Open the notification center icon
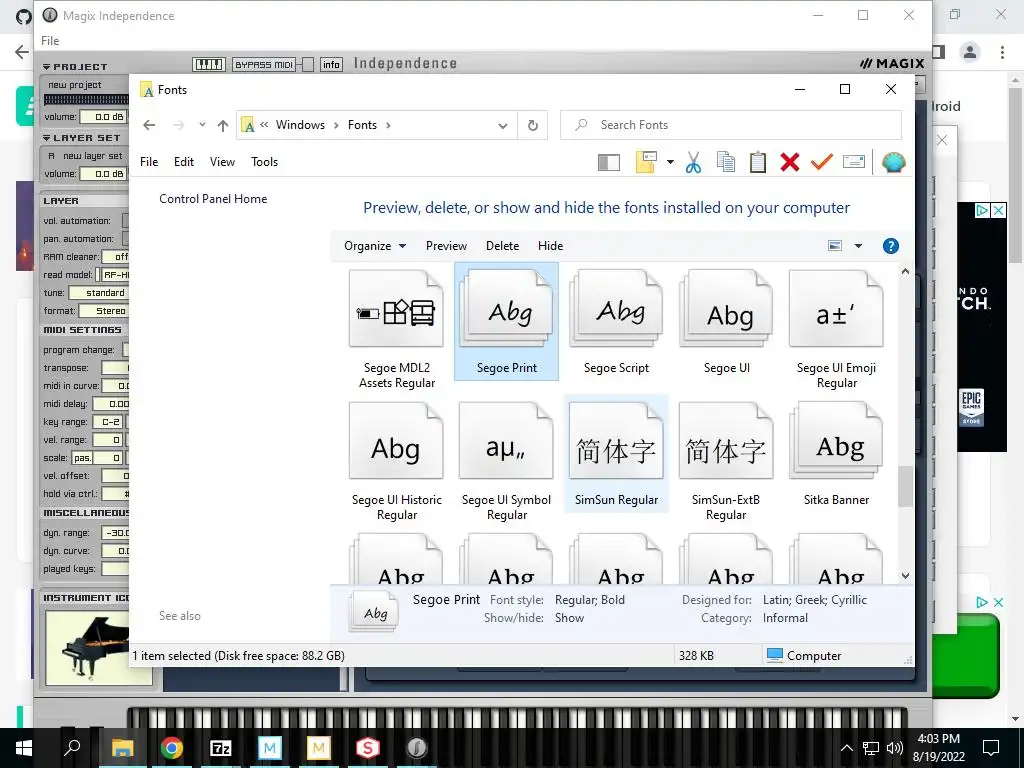 coord(991,748)
